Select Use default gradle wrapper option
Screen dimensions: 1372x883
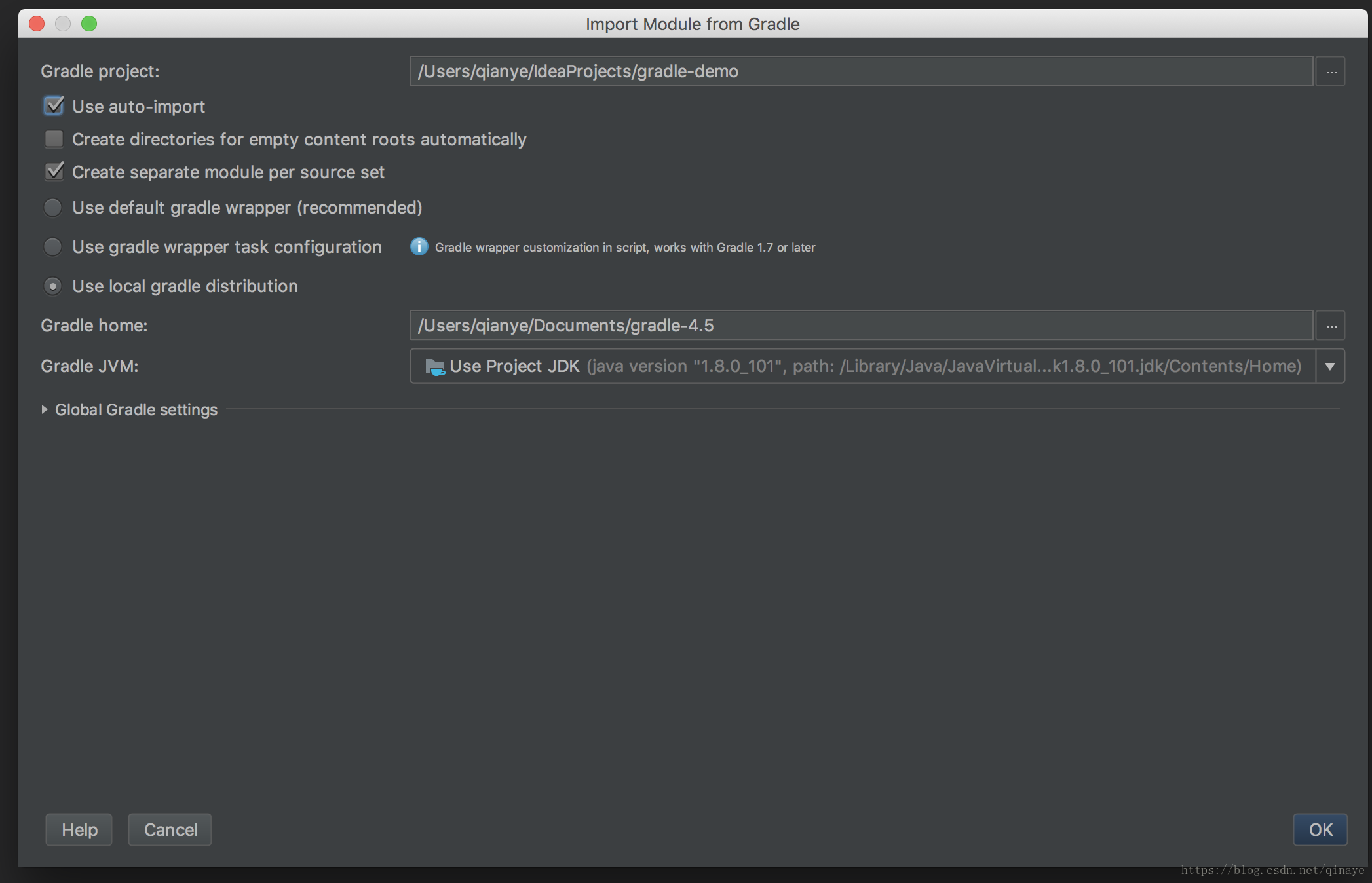[52, 208]
